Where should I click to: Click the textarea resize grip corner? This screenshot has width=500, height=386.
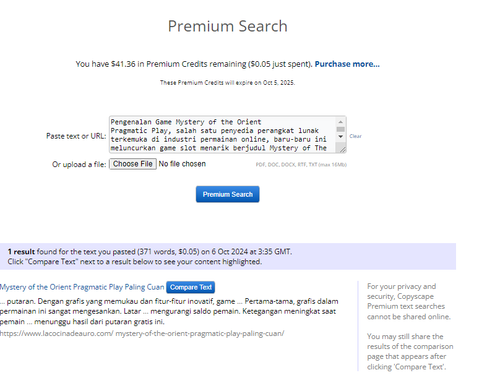pos(342,149)
